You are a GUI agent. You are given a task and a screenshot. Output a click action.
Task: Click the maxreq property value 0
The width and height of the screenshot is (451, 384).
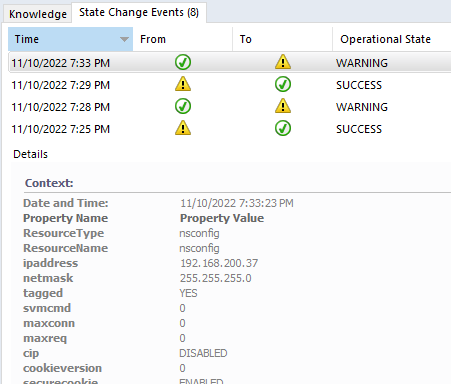pos(182,338)
